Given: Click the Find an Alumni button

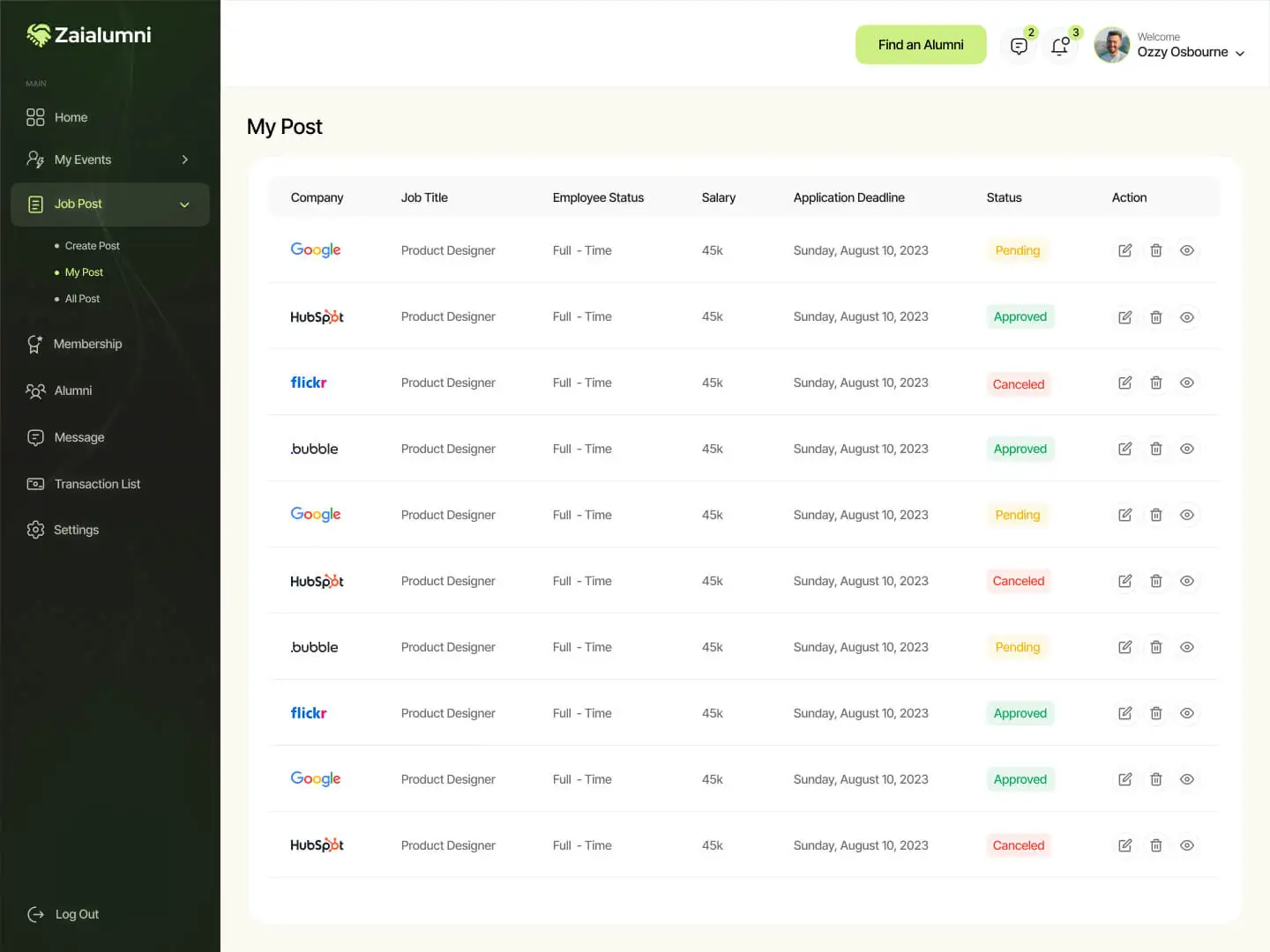Looking at the screenshot, I should (x=921, y=45).
